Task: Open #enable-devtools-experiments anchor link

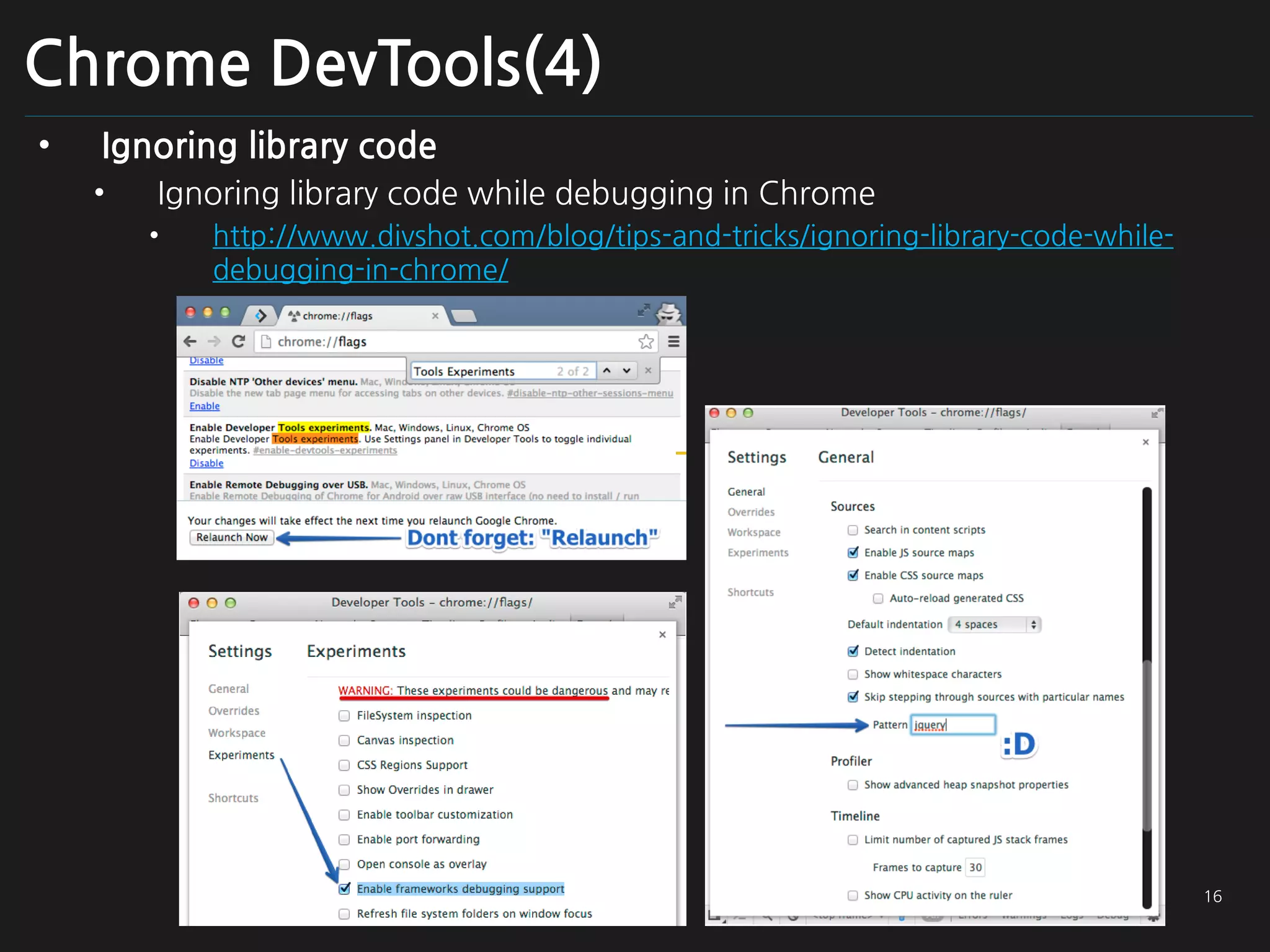Action: [x=325, y=451]
